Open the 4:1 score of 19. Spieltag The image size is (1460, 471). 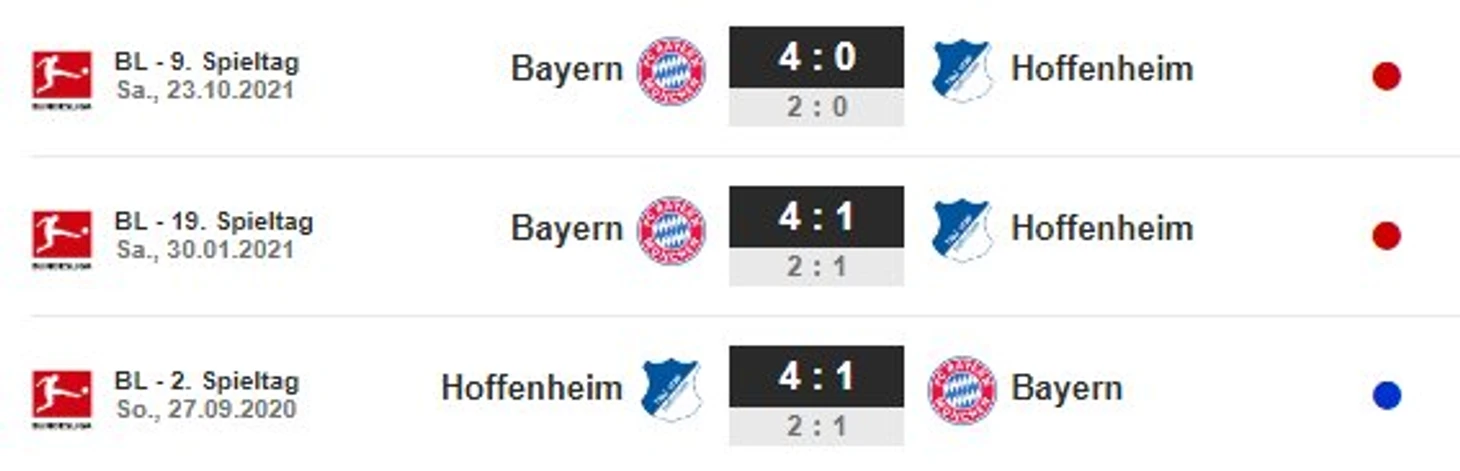point(816,216)
